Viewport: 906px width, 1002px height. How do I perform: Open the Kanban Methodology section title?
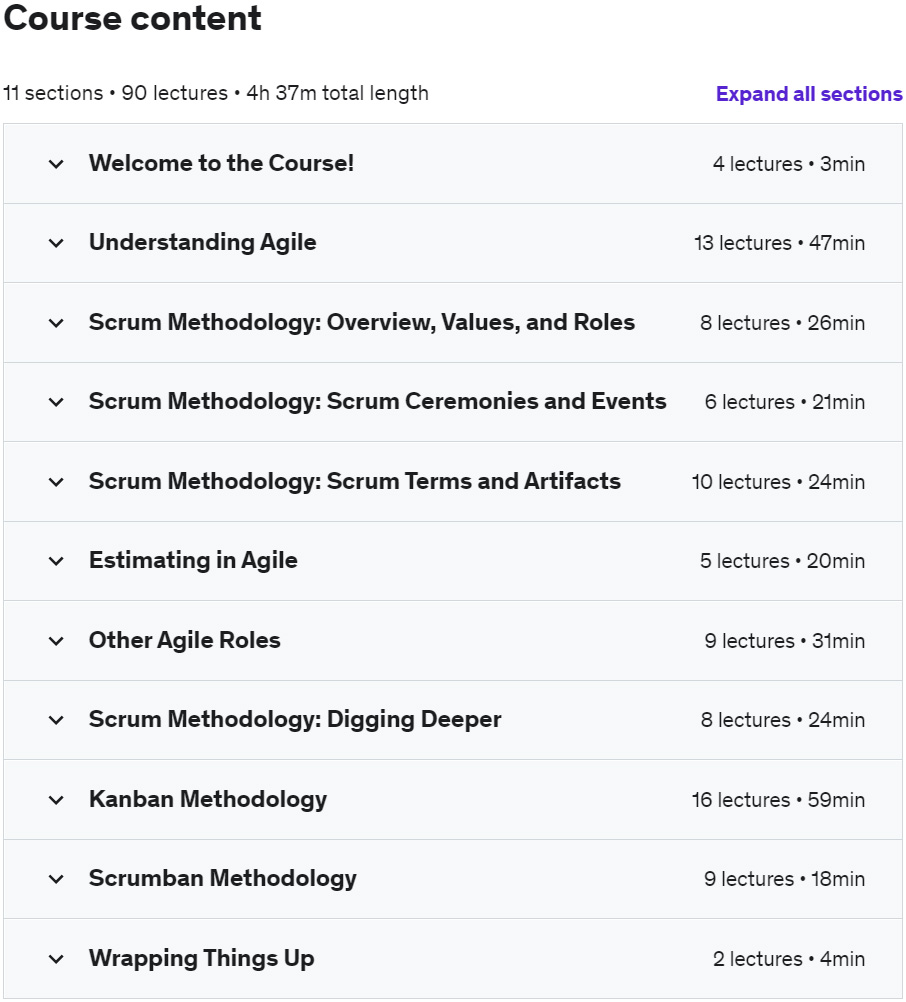tap(208, 799)
